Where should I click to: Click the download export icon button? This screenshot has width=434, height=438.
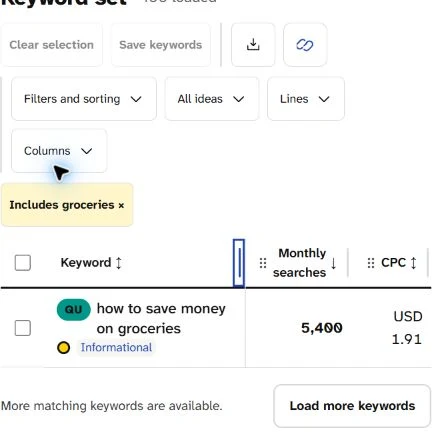(x=253, y=45)
